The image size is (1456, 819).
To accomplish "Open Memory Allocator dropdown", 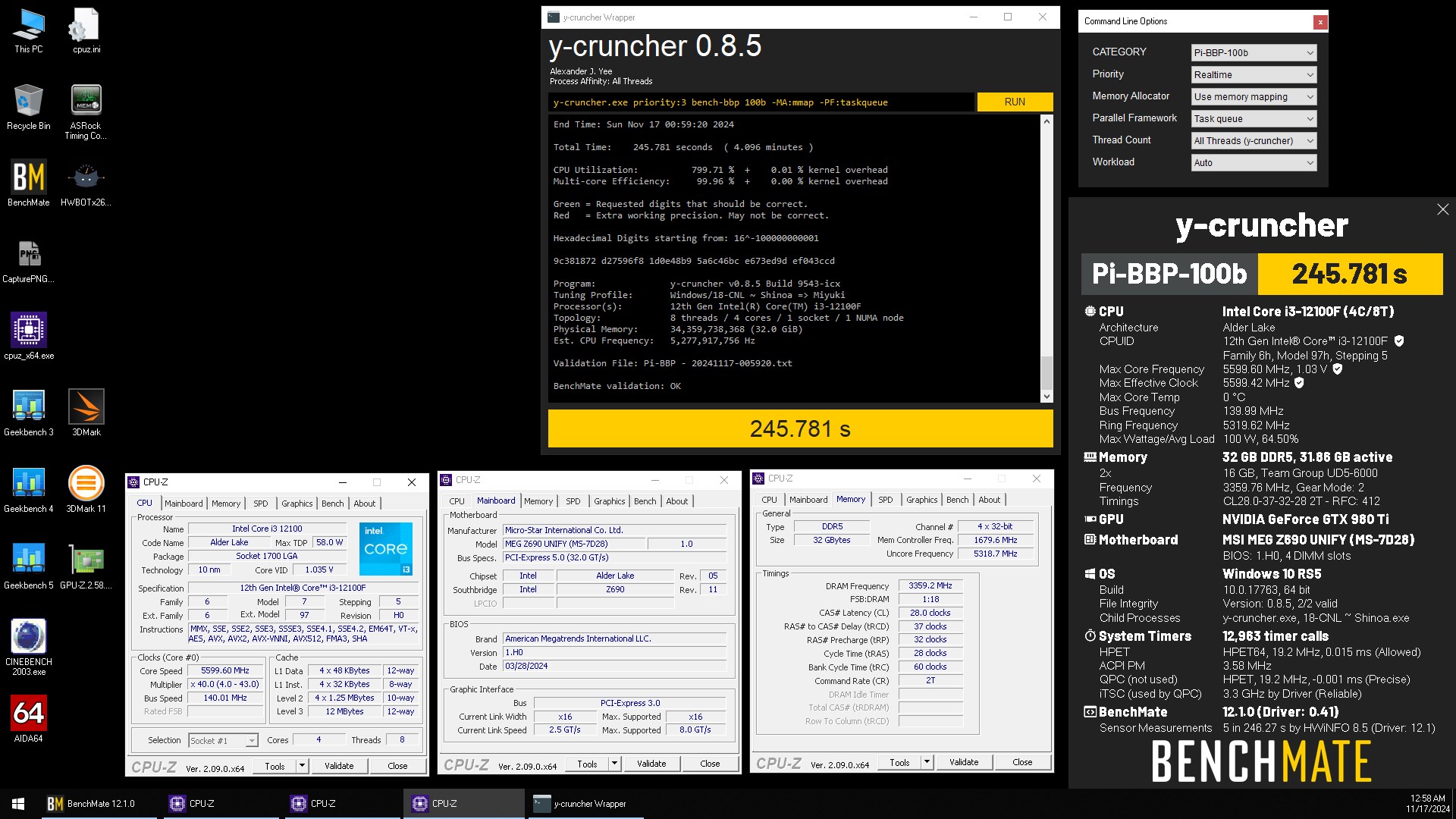I will (x=1254, y=96).
